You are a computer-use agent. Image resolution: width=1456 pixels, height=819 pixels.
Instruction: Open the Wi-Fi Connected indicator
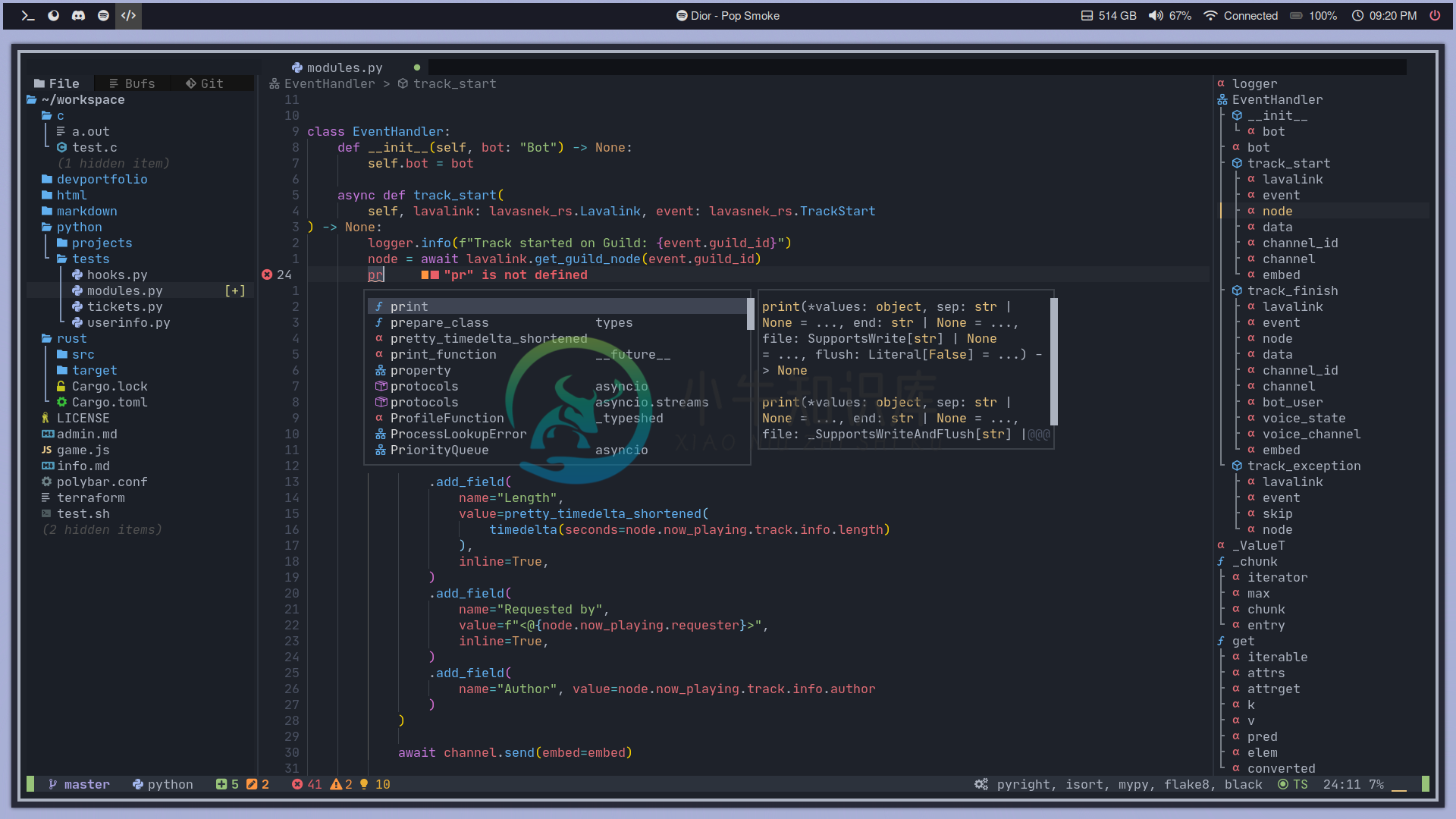coord(1241,16)
